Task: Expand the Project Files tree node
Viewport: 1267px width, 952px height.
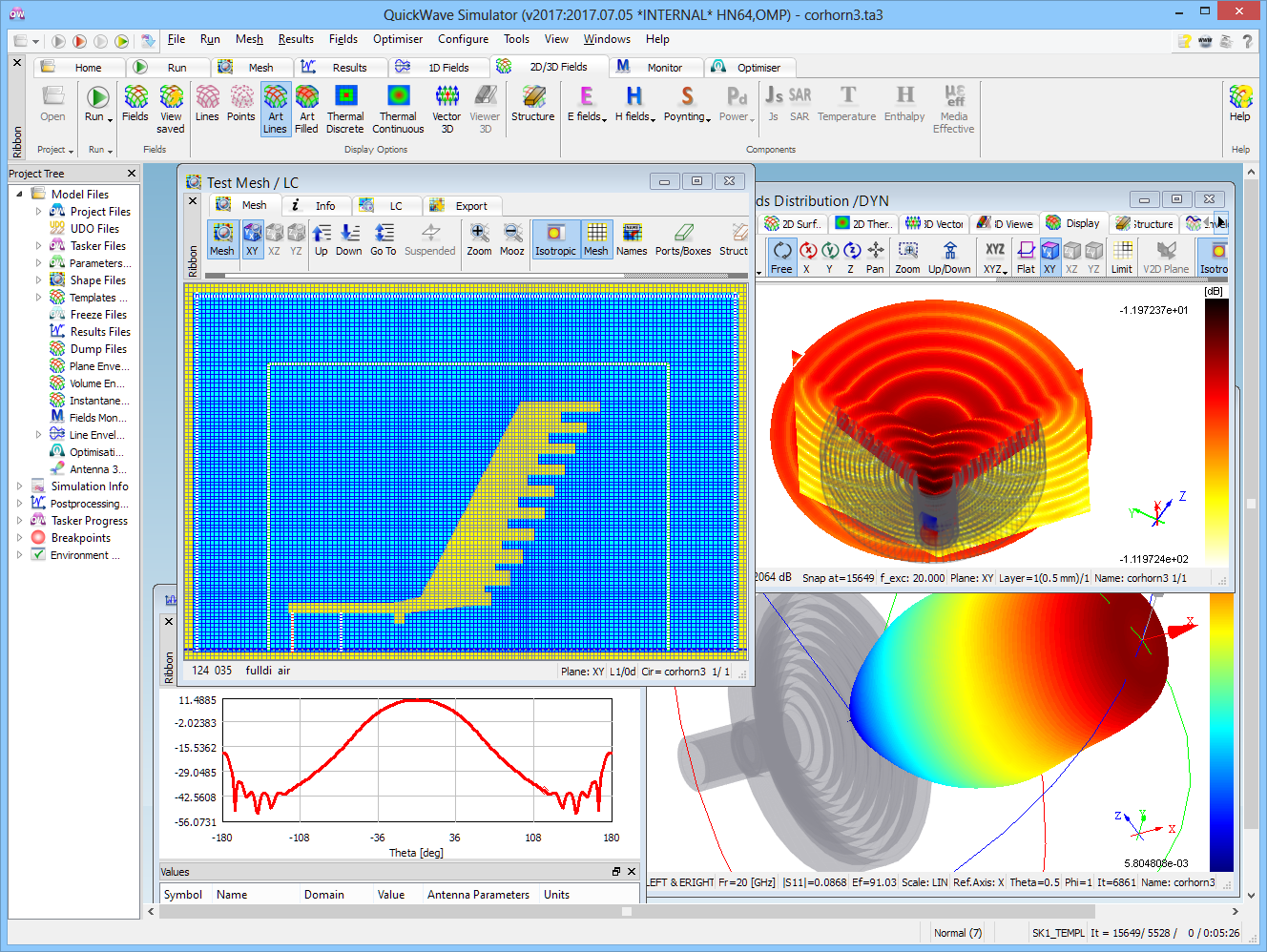Action: pos(39,212)
